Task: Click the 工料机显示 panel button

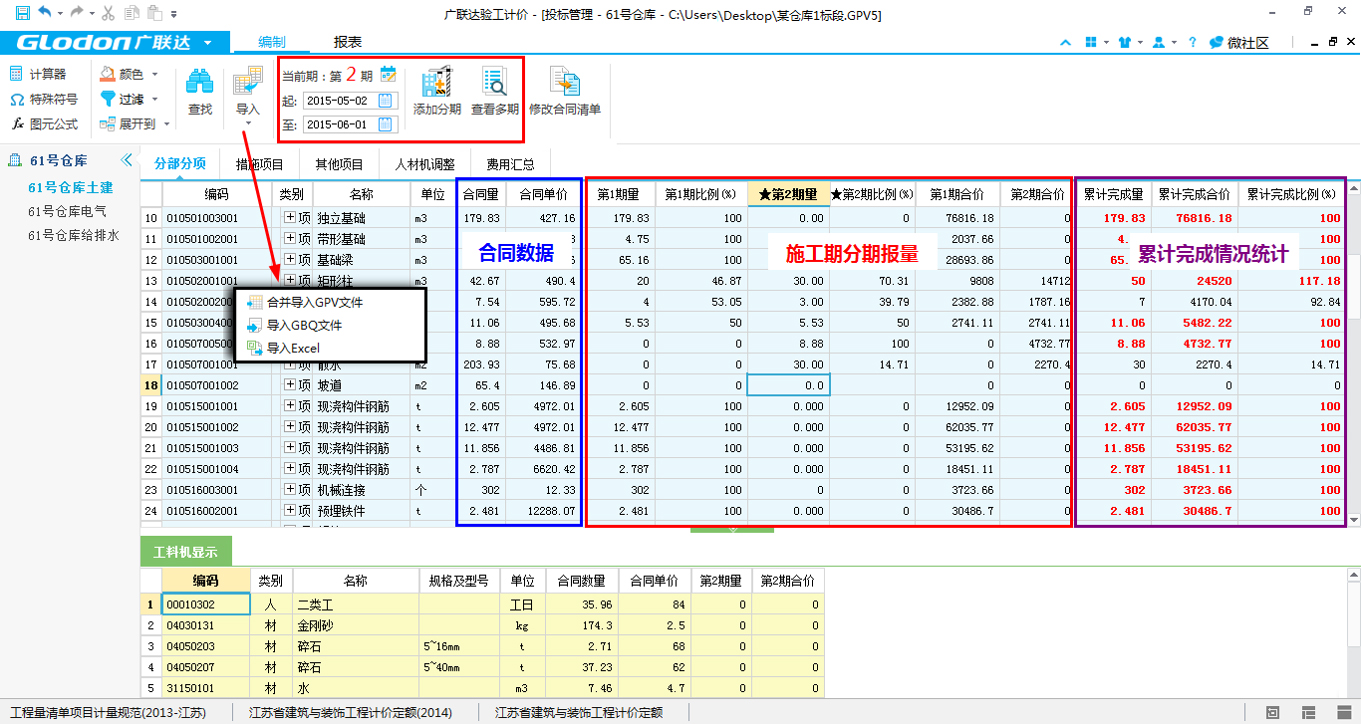Action: click(186, 551)
